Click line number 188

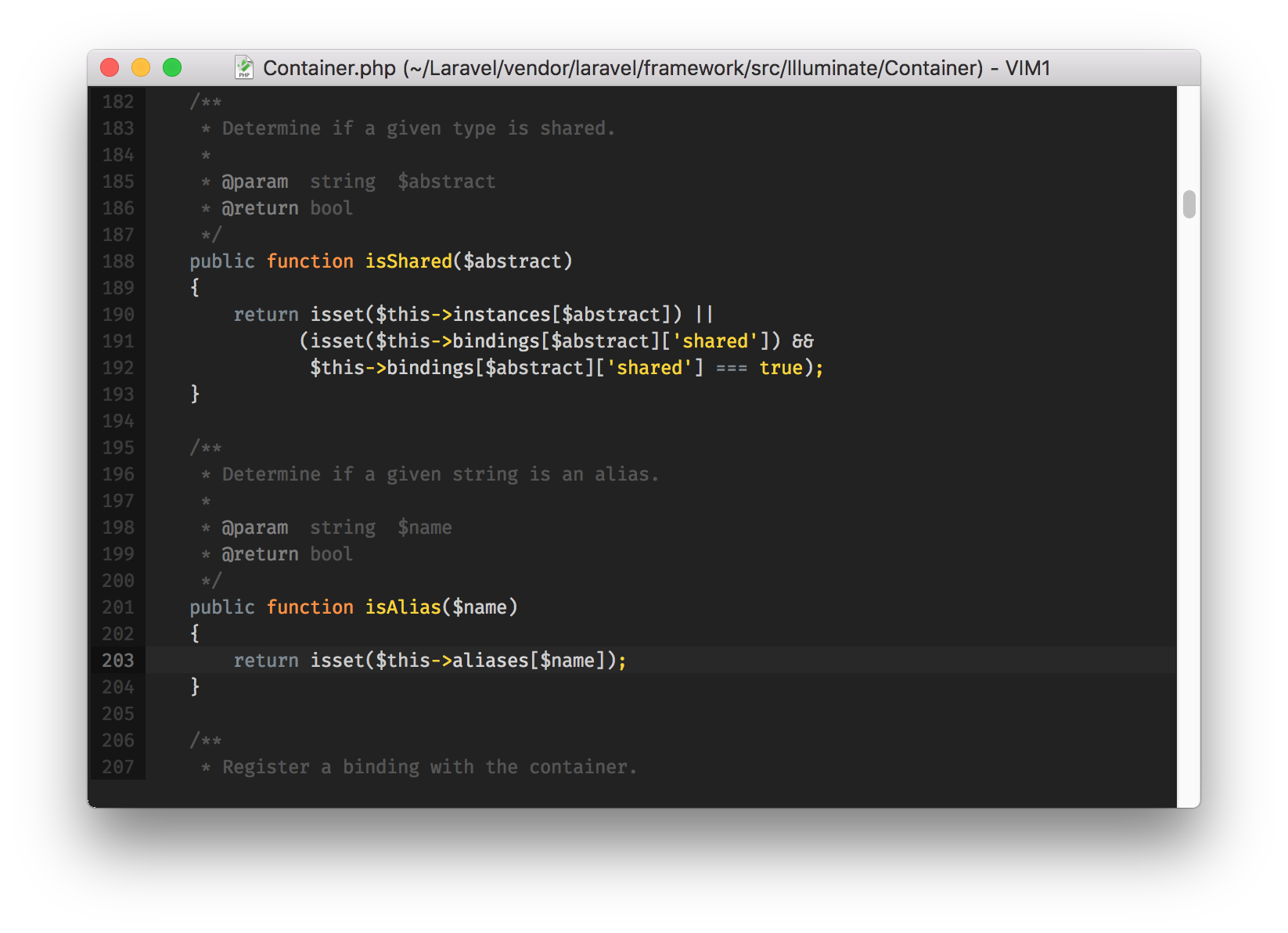point(118,261)
